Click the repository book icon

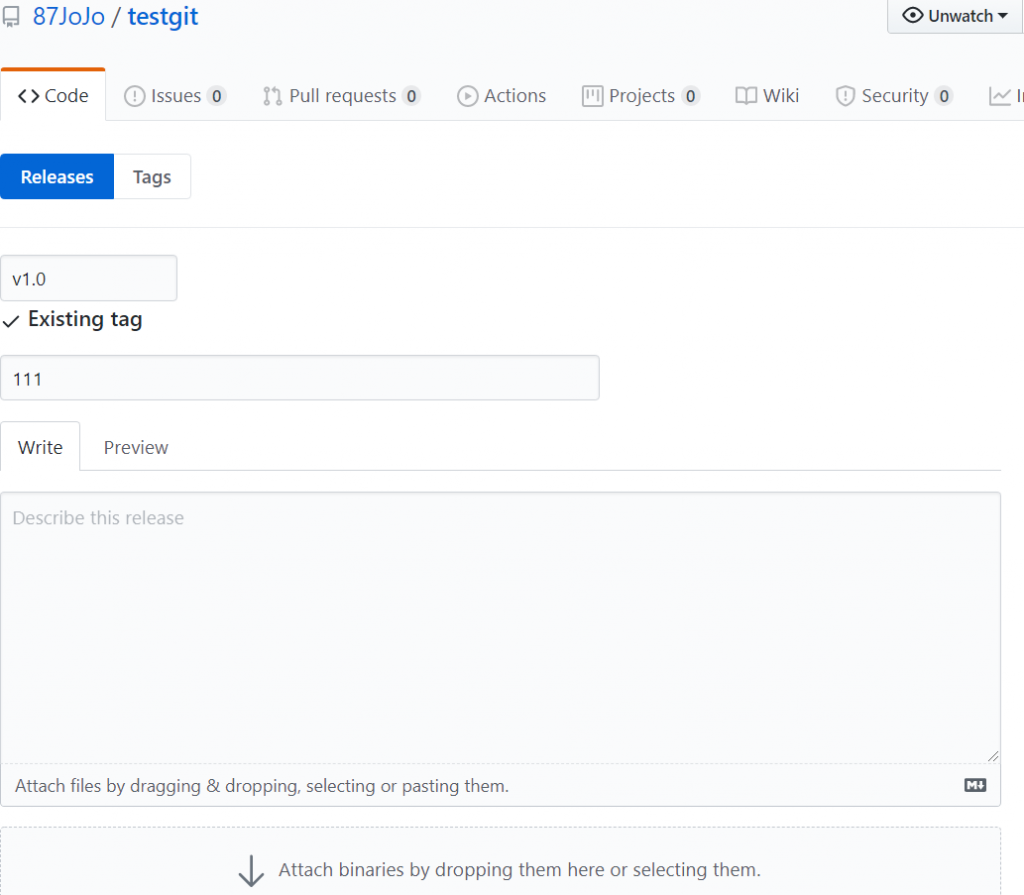pos(11,17)
